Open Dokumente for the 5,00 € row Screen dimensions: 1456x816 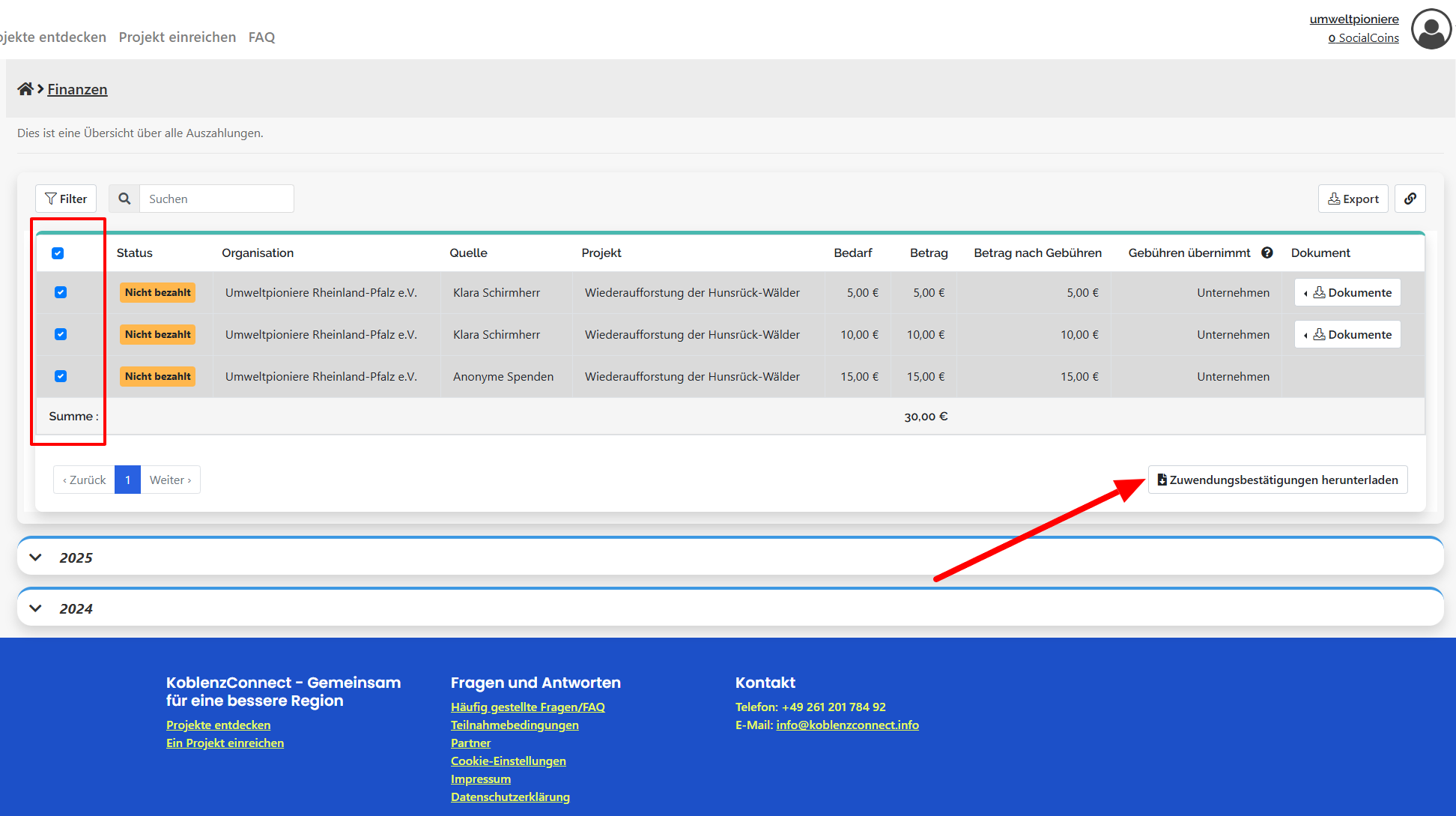[1347, 292]
